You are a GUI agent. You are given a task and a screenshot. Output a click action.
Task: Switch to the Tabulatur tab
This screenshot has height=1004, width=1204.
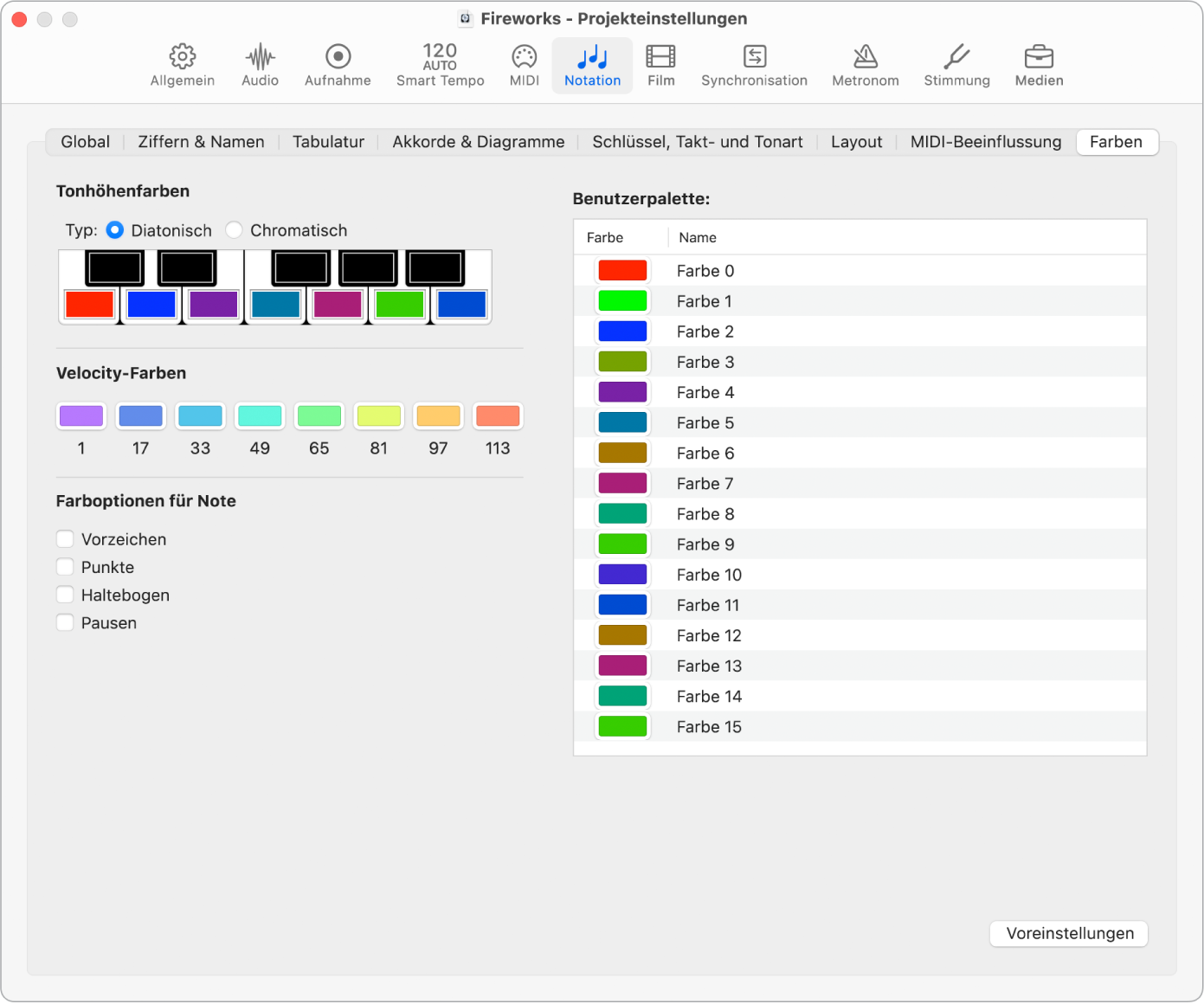[328, 142]
